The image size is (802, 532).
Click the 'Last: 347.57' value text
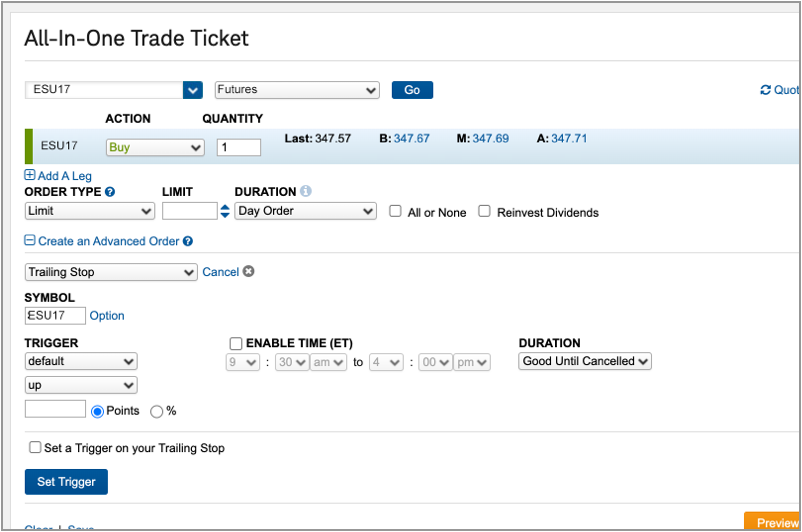point(318,139)
